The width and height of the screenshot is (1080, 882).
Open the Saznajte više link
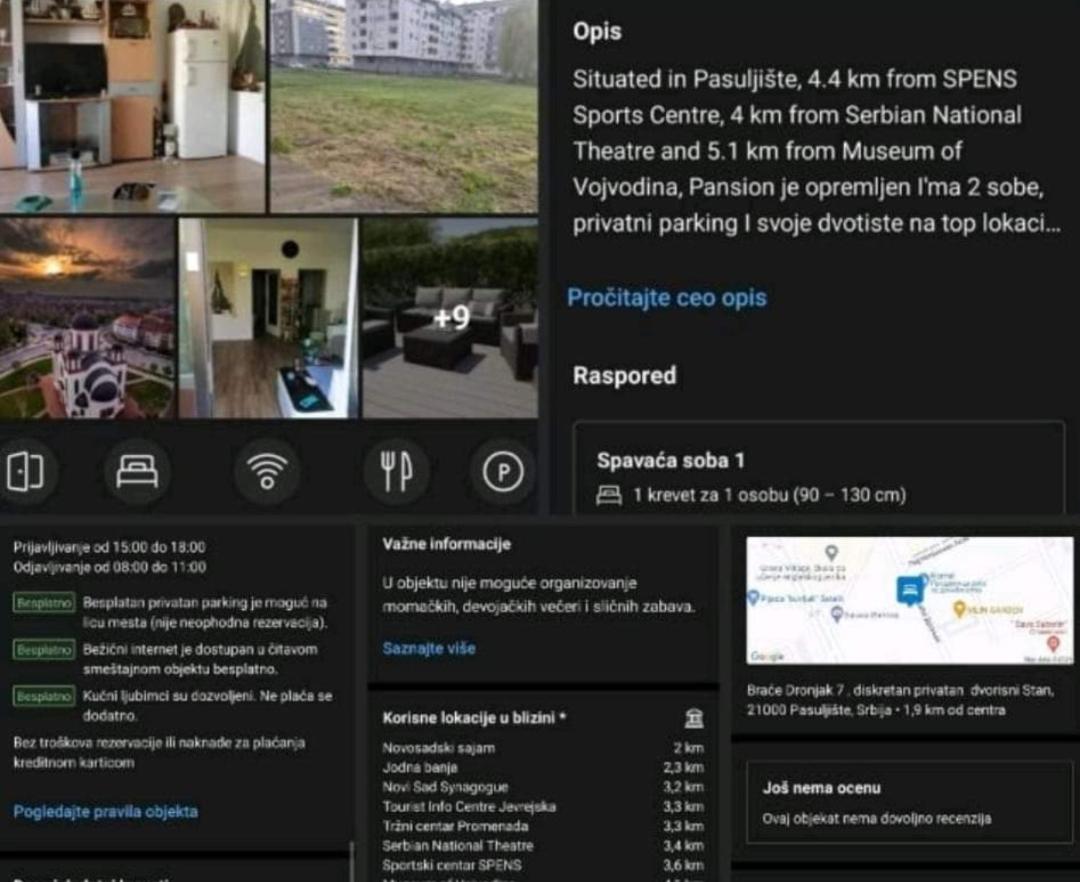coord(429,648)
